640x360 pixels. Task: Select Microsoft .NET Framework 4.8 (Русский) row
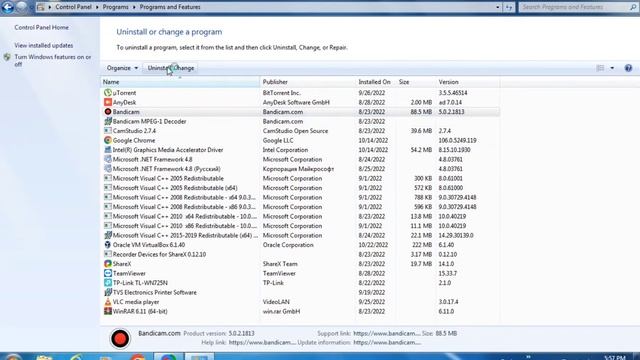coord(300,169)
